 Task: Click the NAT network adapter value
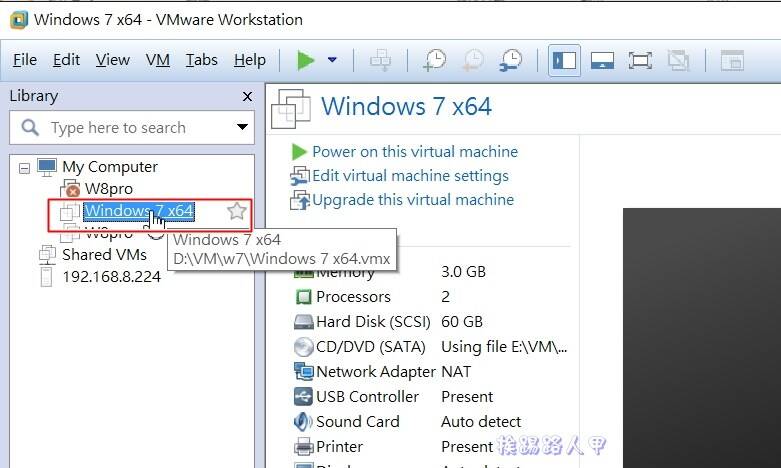tap(456, 371)
